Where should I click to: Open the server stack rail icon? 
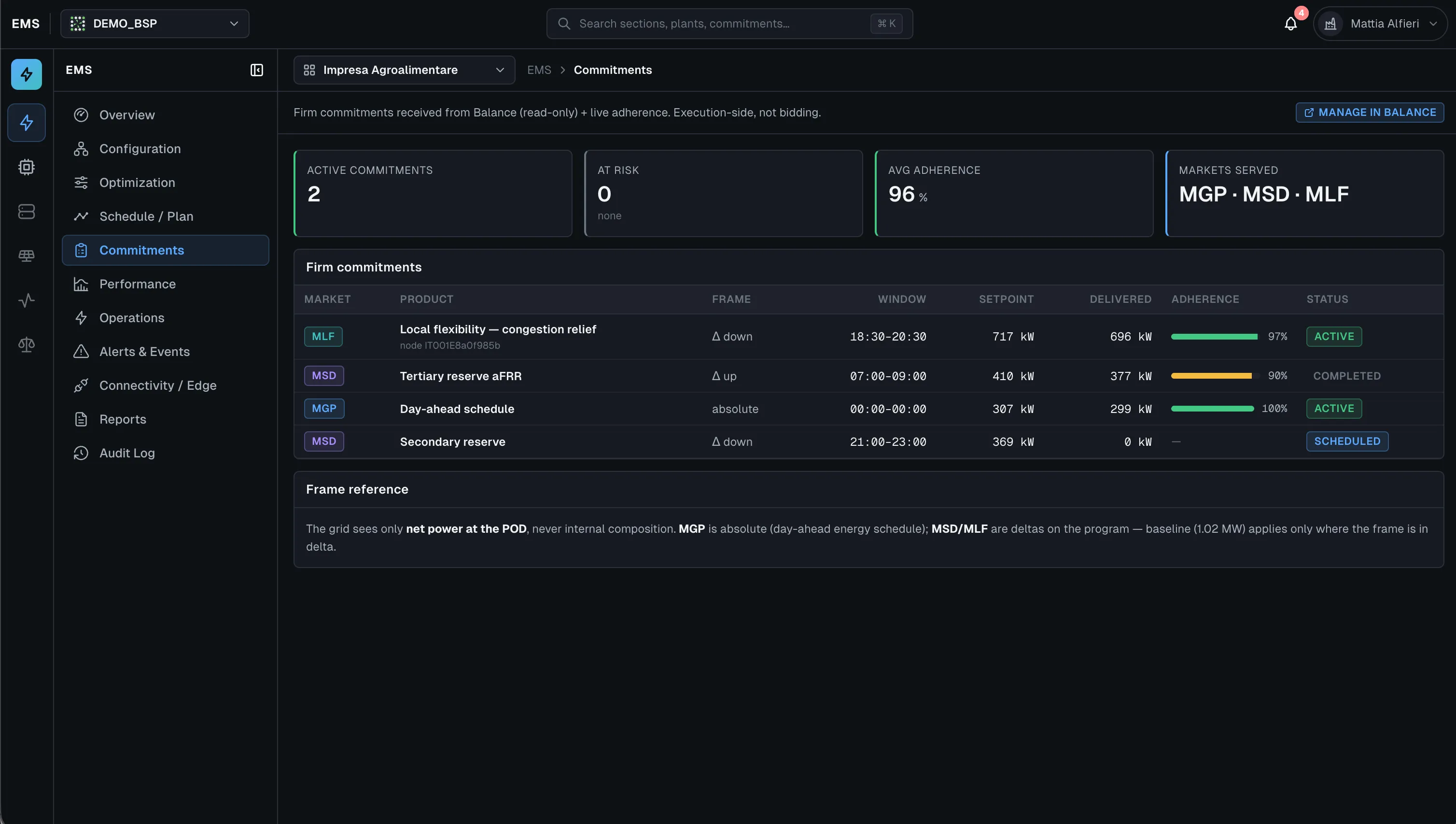click(x=27, y=212)
